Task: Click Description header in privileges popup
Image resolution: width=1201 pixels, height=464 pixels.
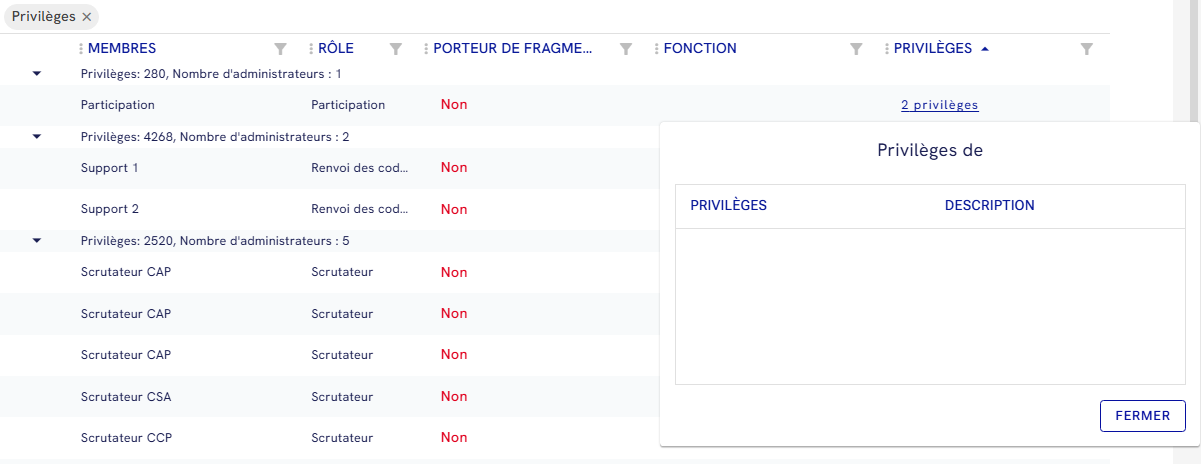Action: coord(989,206)
